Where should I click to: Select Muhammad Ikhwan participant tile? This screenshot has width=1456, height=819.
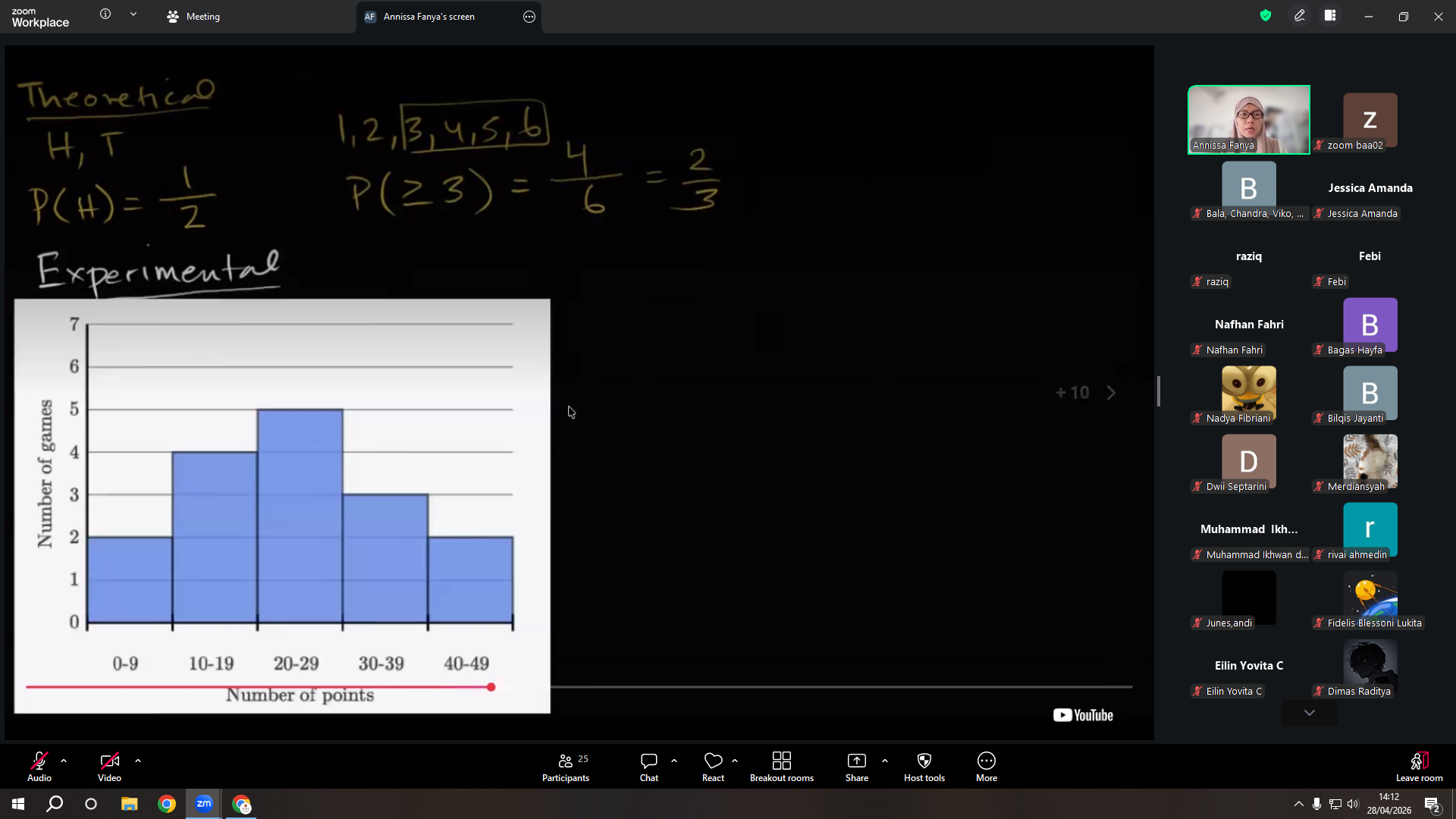(1249, 529)
